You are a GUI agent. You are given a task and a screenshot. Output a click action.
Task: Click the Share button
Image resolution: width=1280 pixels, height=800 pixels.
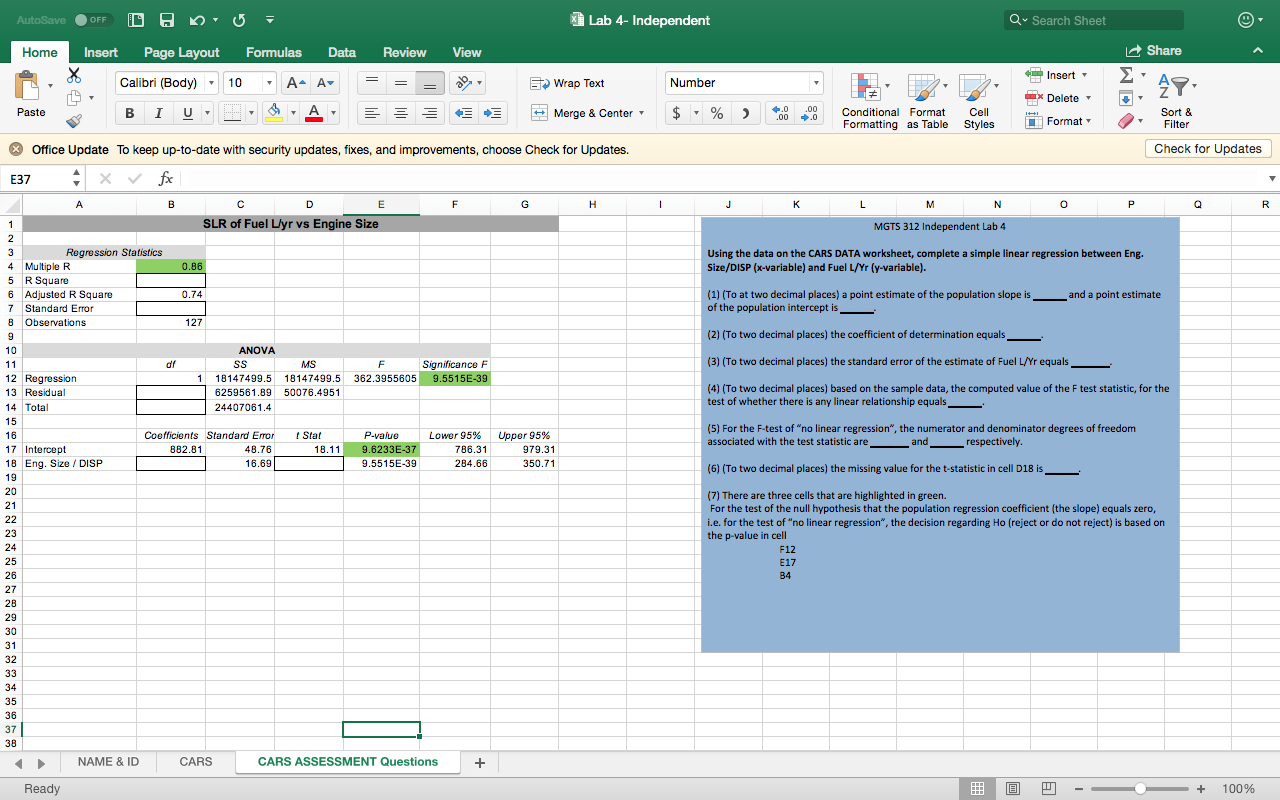click(x=1151, y=50)
